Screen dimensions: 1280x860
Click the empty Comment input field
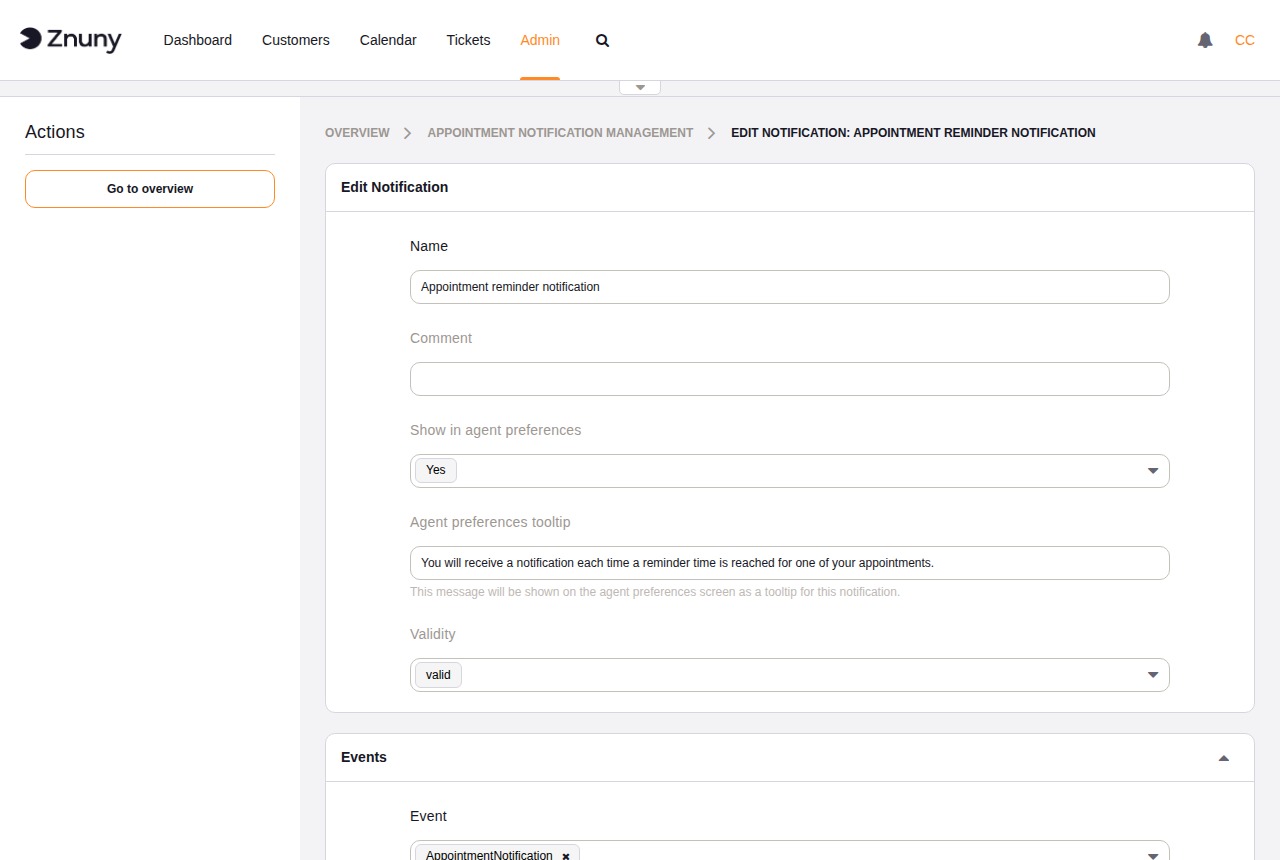pyautogui.click(x=790, y=379)
